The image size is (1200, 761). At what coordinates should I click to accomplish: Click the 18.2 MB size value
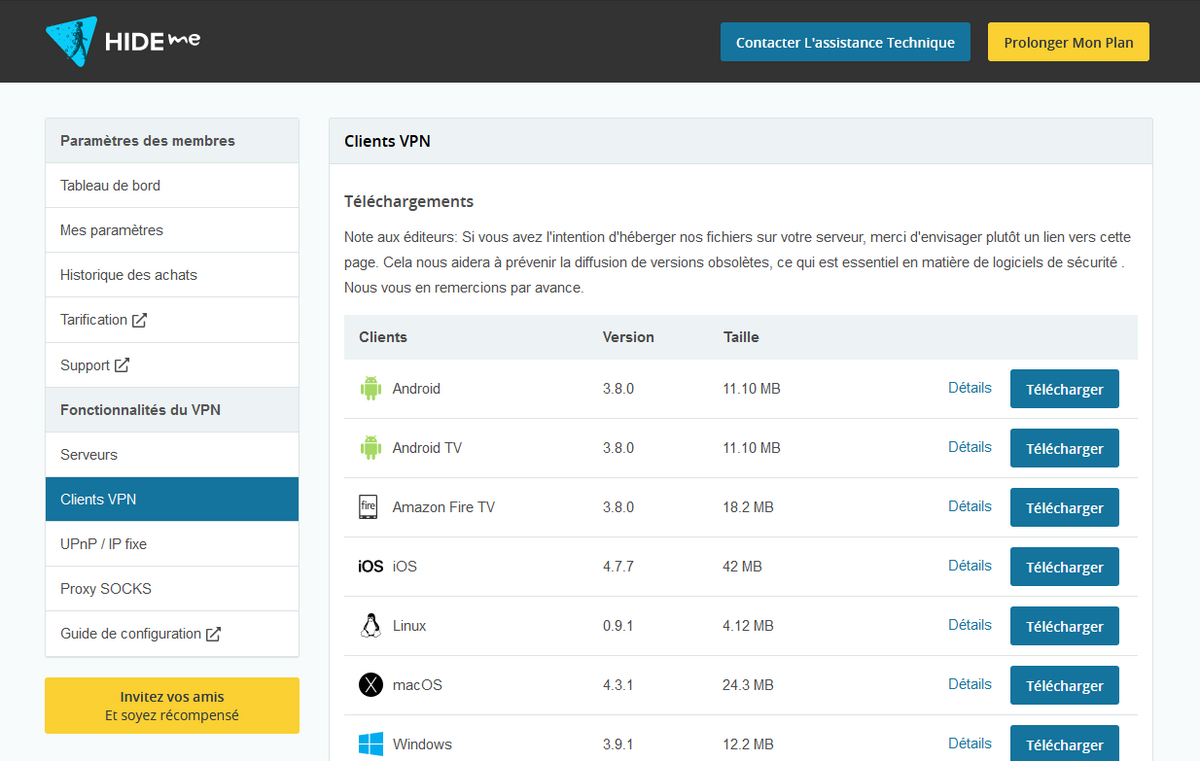click(x=748, y=507)
